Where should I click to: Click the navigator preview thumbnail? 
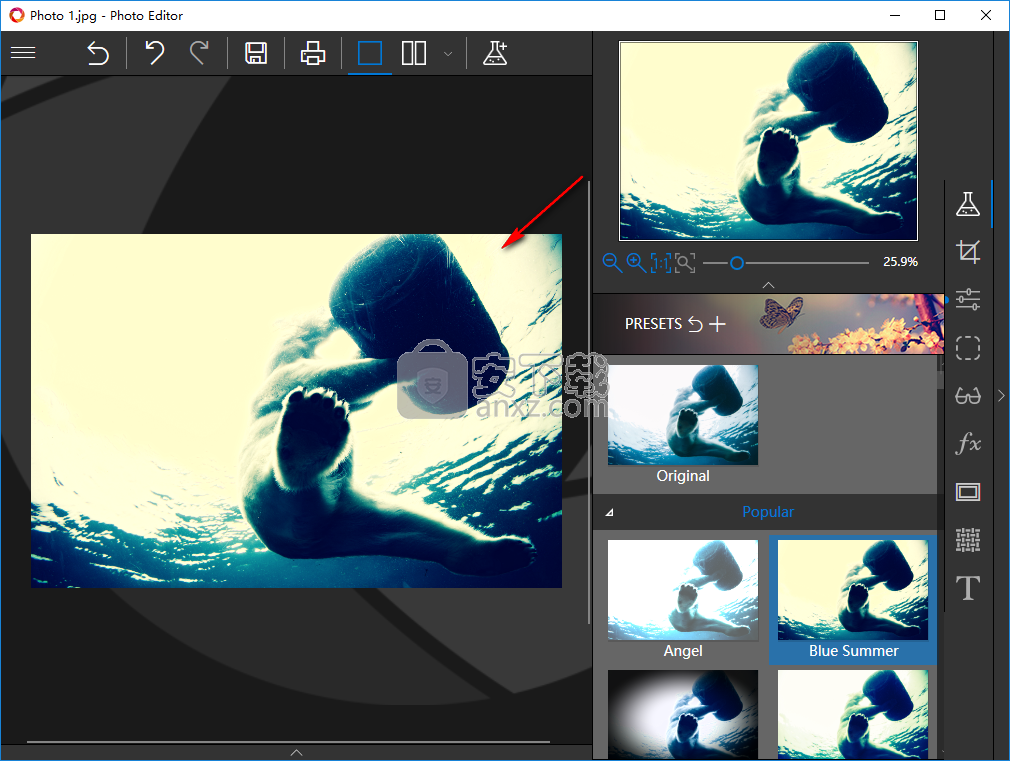point(768,140)
